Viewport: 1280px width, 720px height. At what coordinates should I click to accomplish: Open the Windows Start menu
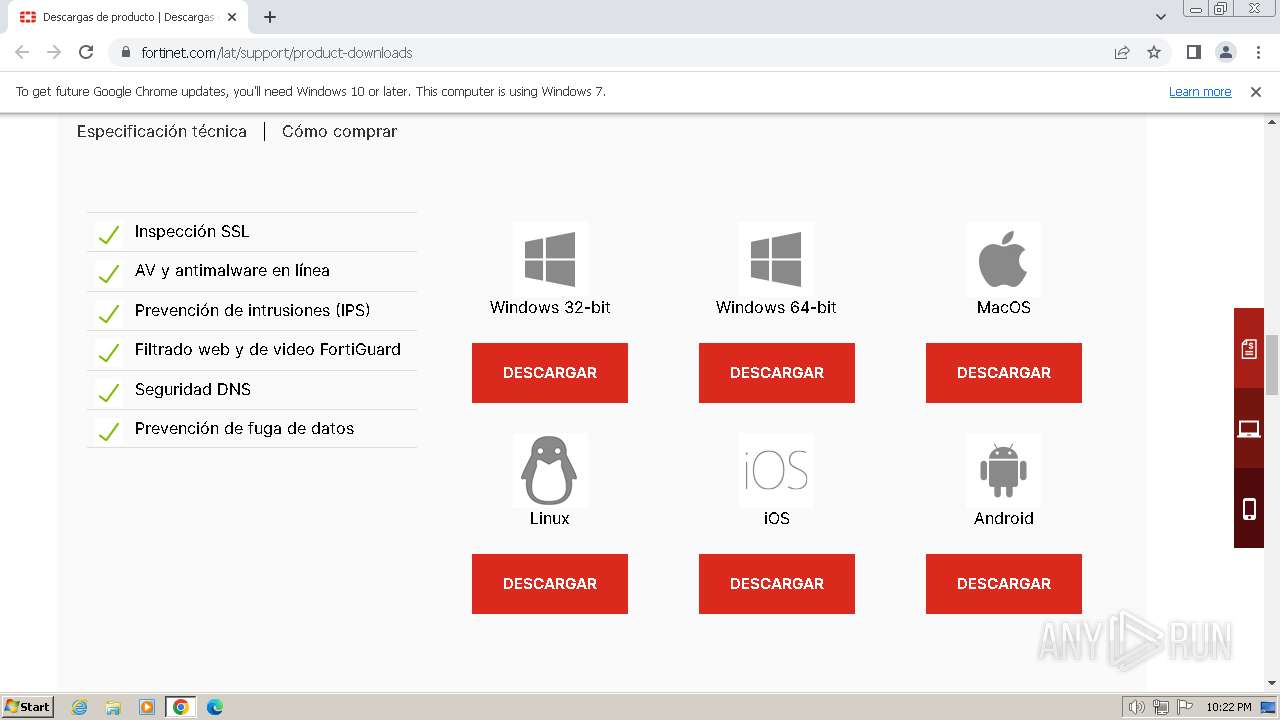(28, 706)
